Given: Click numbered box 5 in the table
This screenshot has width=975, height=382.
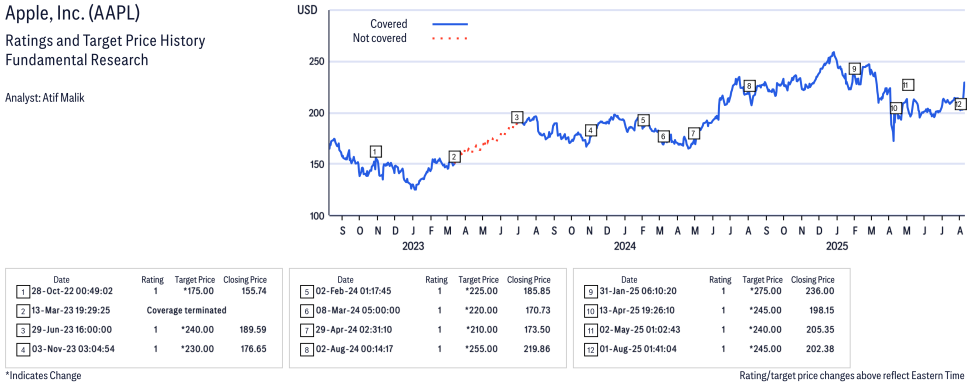Looking at the screenshot, I should 307,291.
